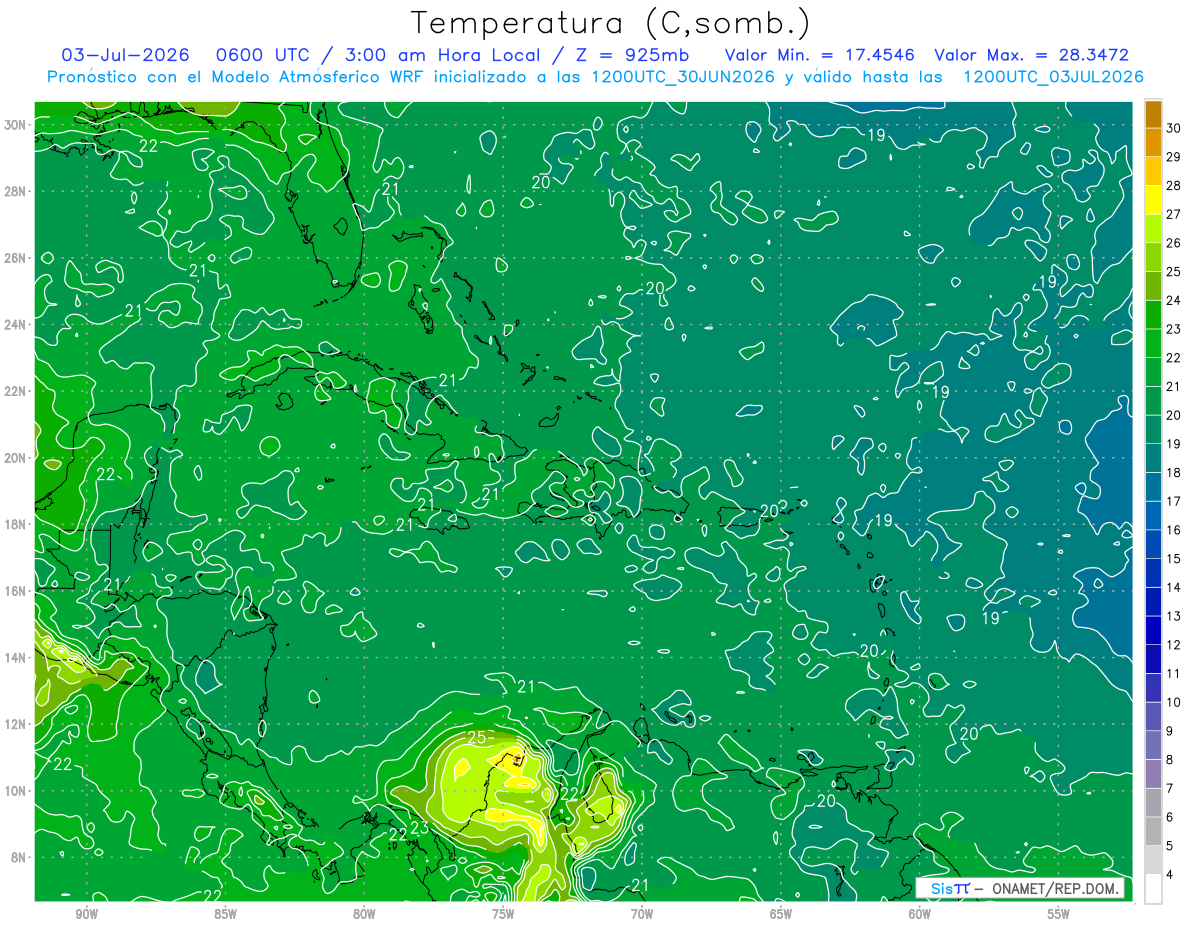Click the bright yellow swatch between 27 and 28
The height and width of the screenshot is (927, 1200).
[x=1153, y=201]
